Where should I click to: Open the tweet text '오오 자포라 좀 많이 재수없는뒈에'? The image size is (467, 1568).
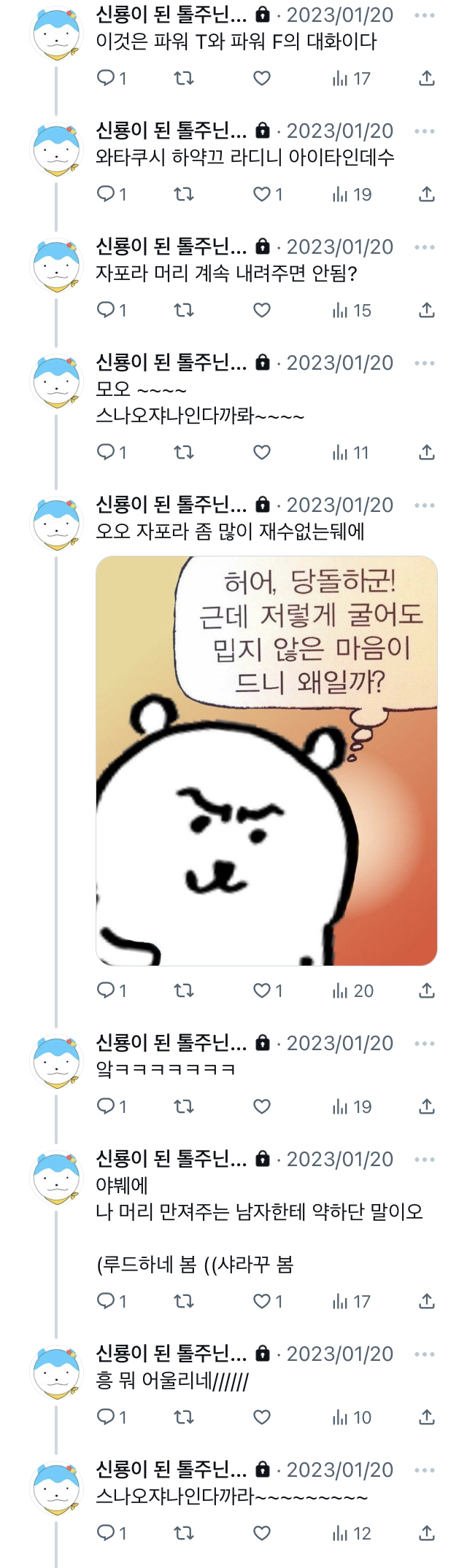[x=230, y=531]
